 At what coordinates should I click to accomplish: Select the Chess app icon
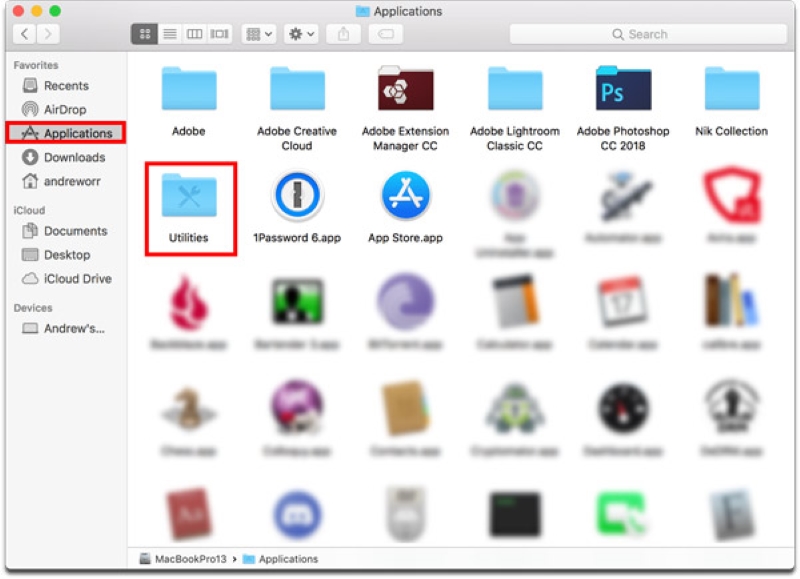coord(189,409)
